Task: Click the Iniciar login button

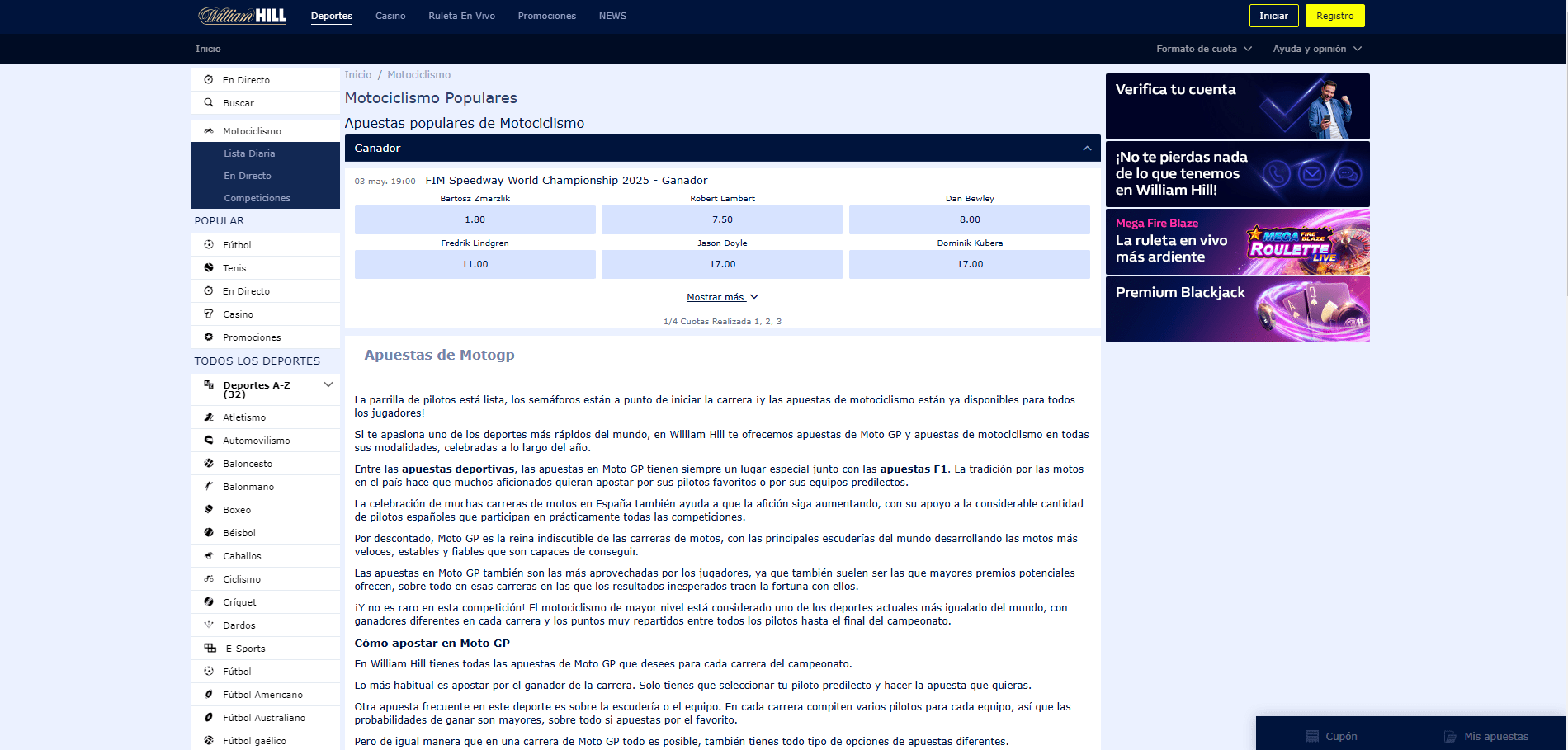Action: click(x=1273, y=16)
